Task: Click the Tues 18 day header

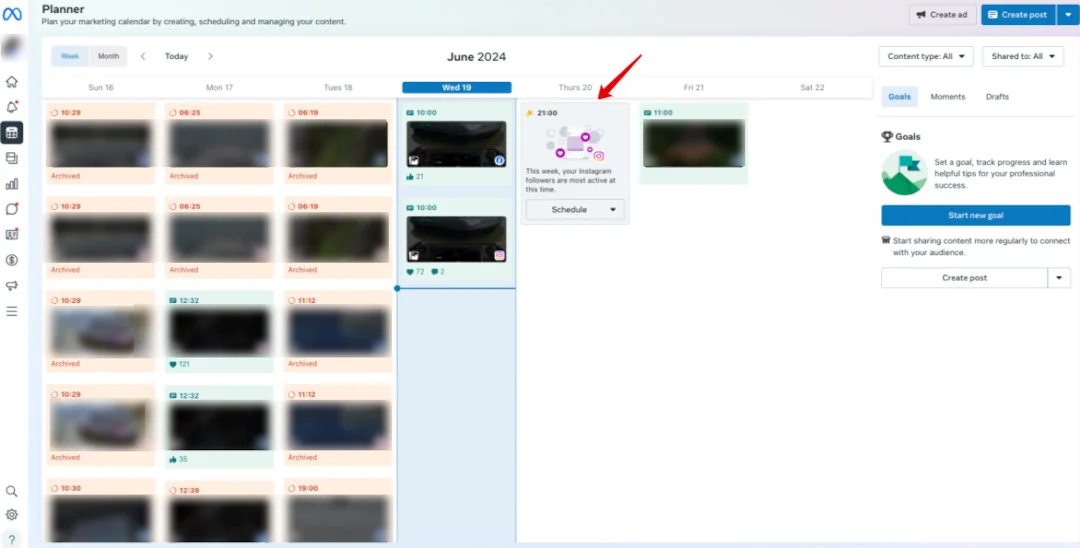Action: tap(338, 87)
